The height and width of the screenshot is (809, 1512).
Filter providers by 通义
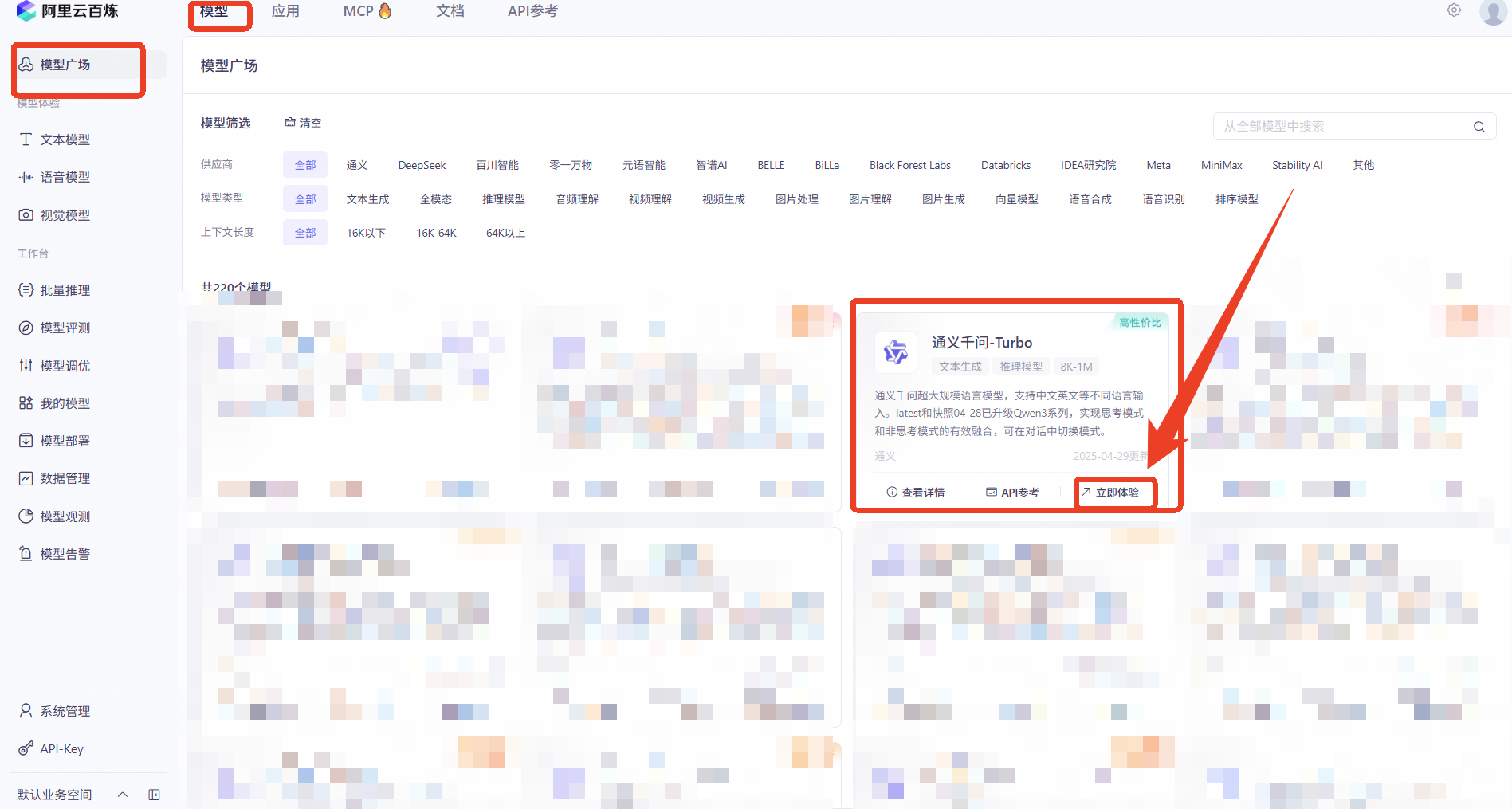(357, 165)
